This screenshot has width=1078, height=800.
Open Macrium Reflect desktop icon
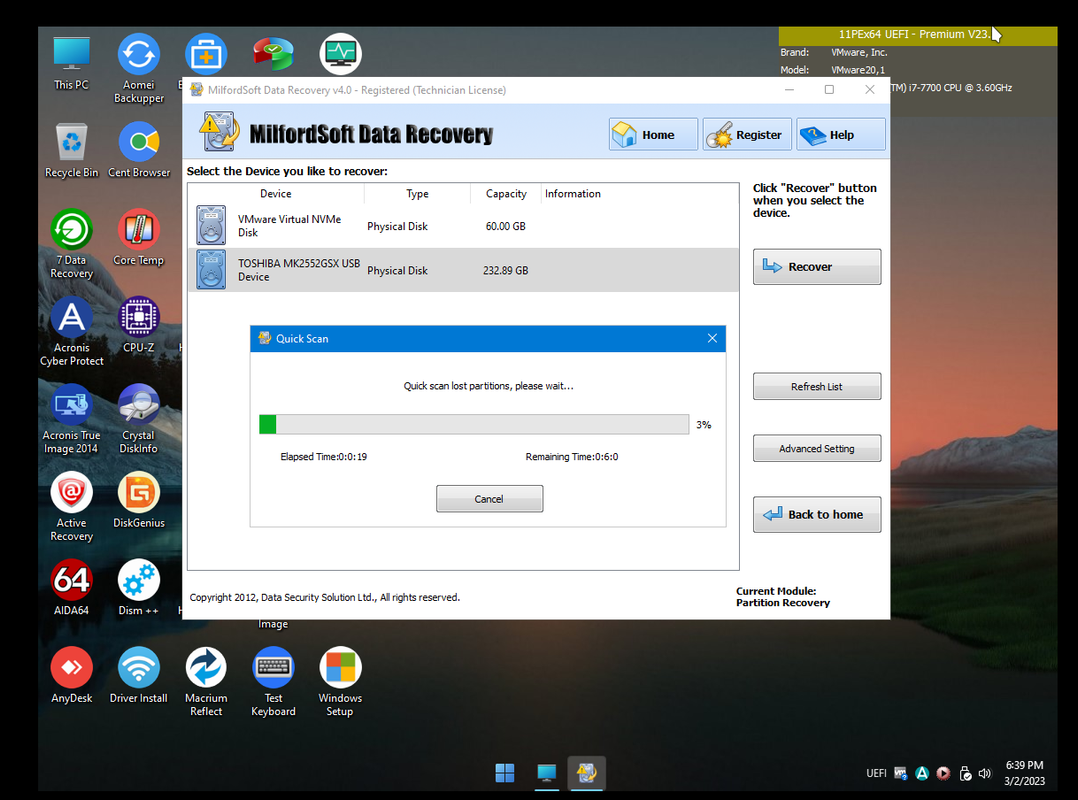(x=206, y=682)
